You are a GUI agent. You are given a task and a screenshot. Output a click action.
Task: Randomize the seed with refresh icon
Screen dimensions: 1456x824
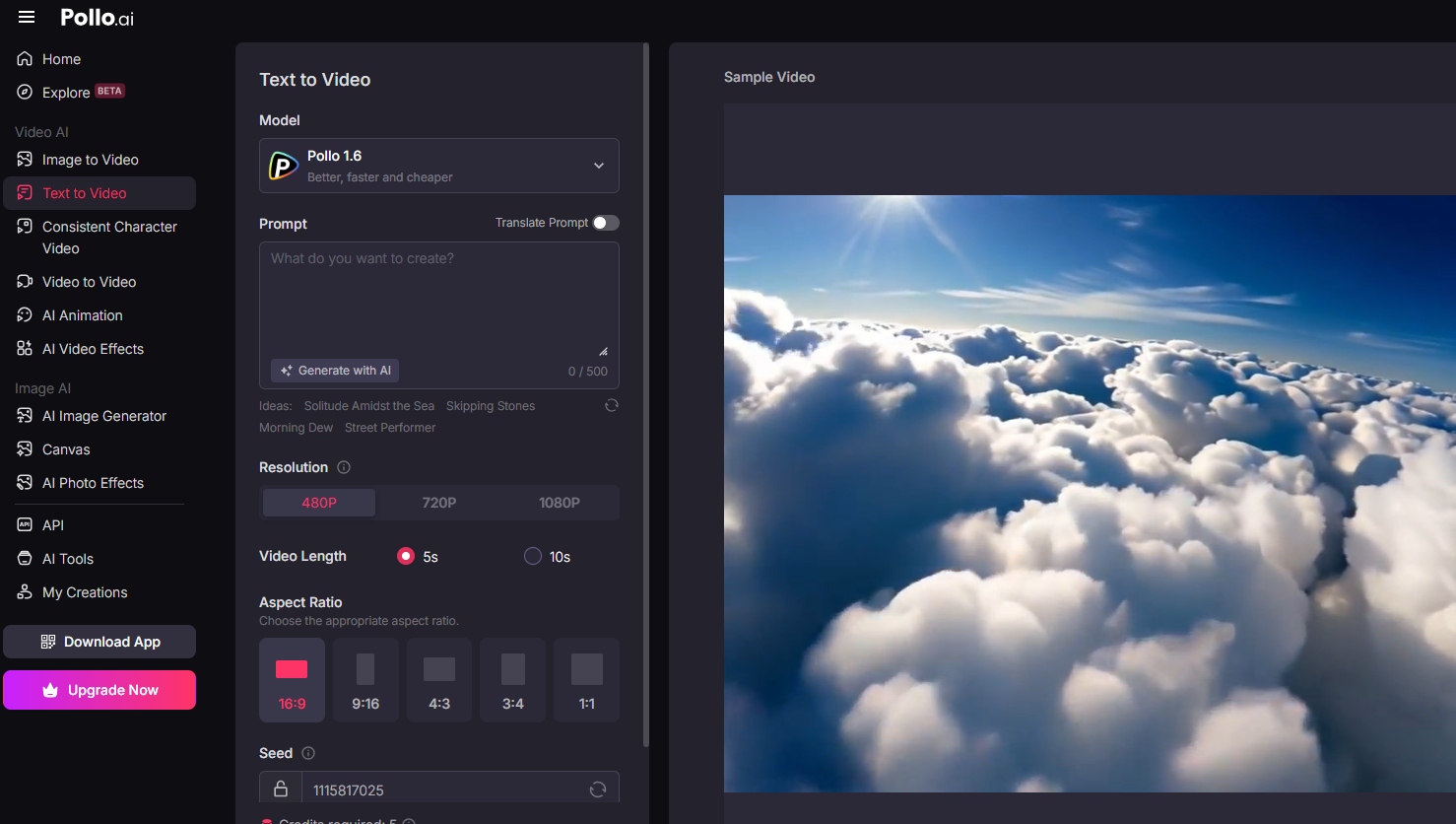598,790
